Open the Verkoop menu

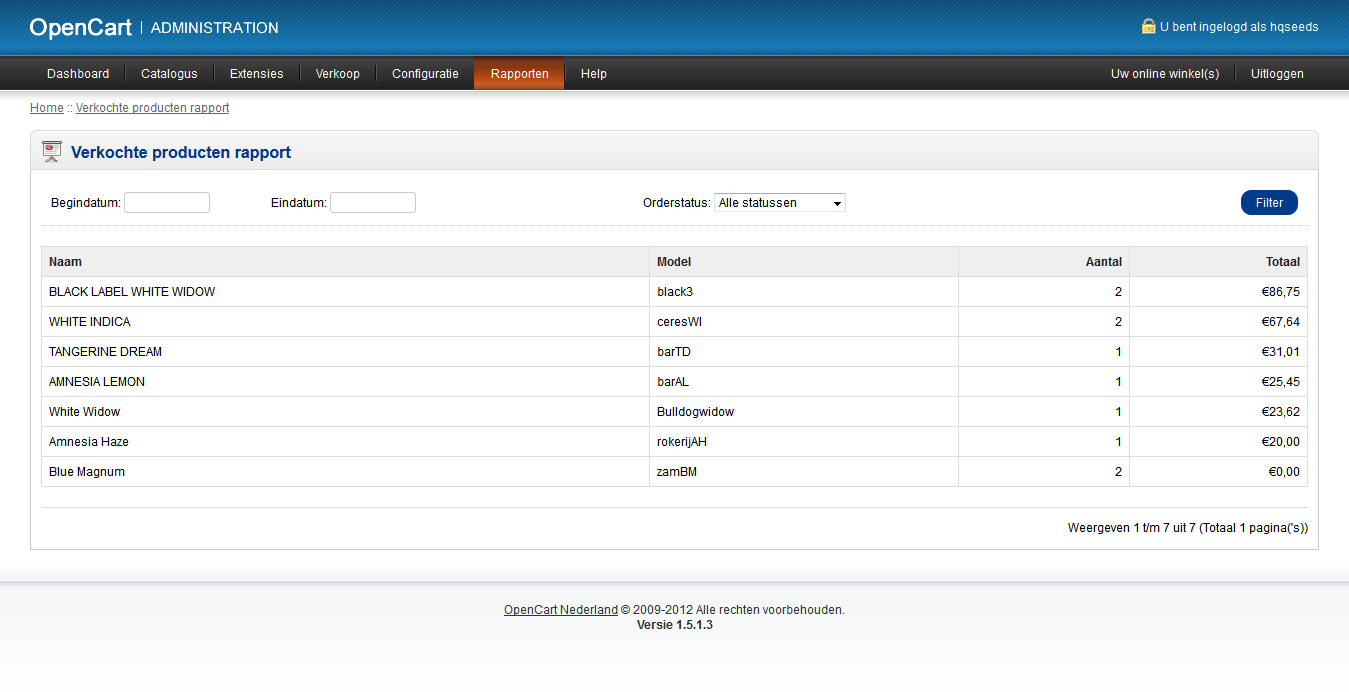tap(337, 74)
